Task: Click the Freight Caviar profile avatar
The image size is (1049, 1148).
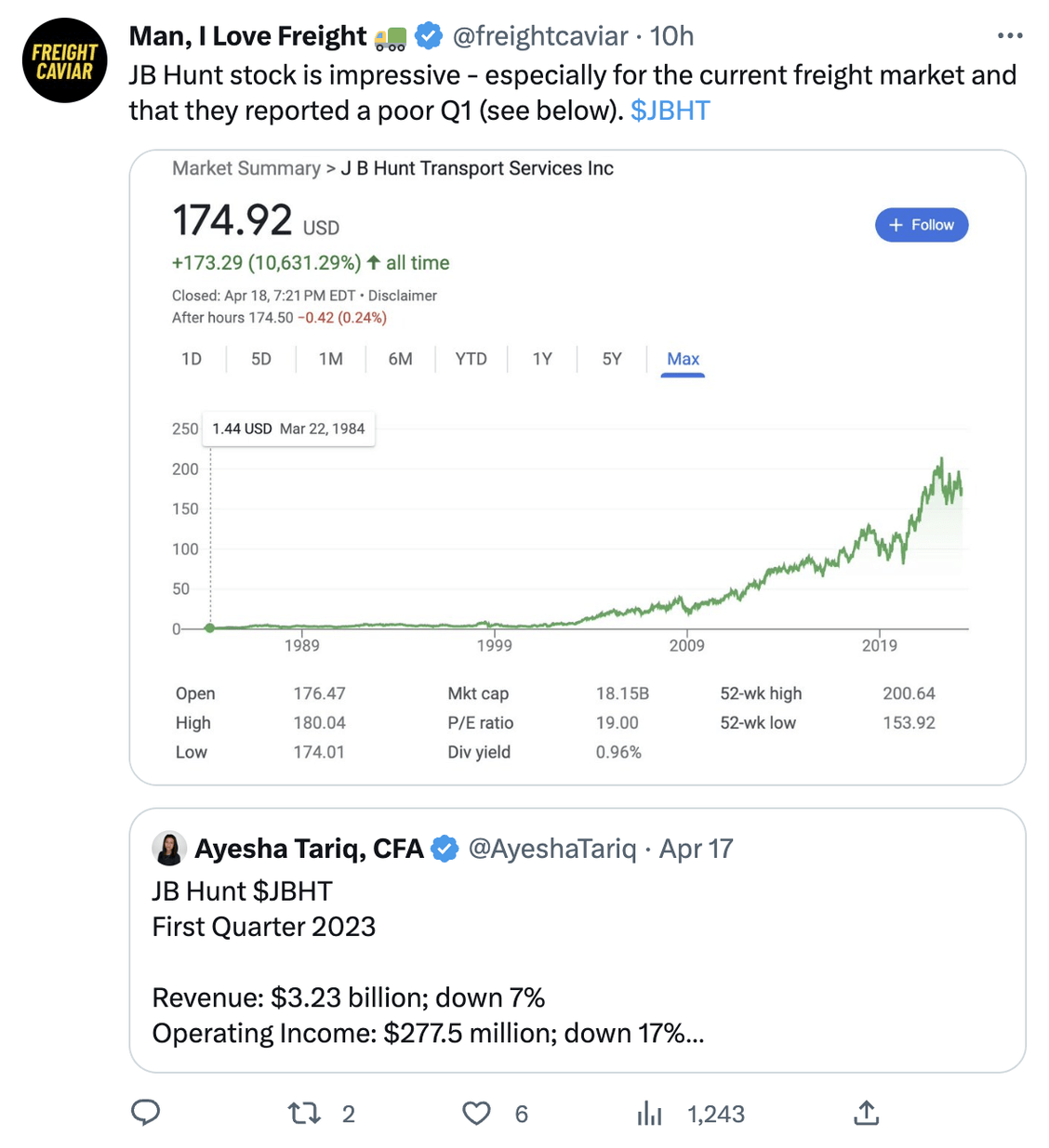Action: click(x=64, y=60)
